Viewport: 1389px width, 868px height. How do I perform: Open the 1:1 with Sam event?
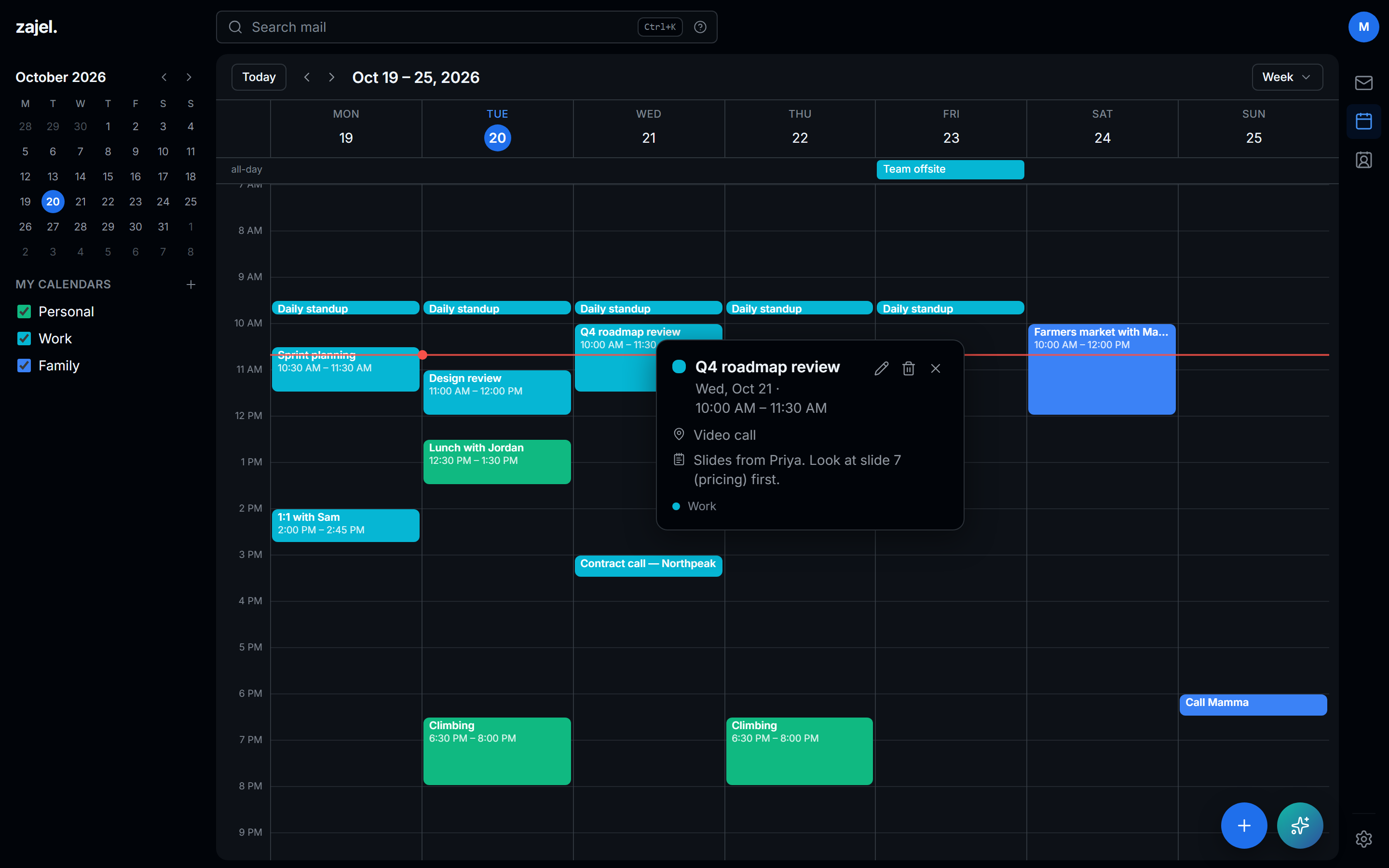[345, 525]
